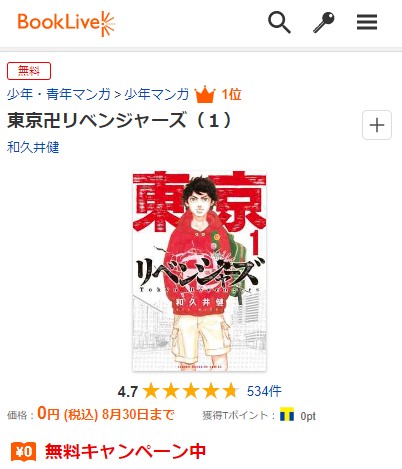The height and width of the screenshot is (469, 402).
Task: Click the BookLive logo
Action: coord(66,23)
